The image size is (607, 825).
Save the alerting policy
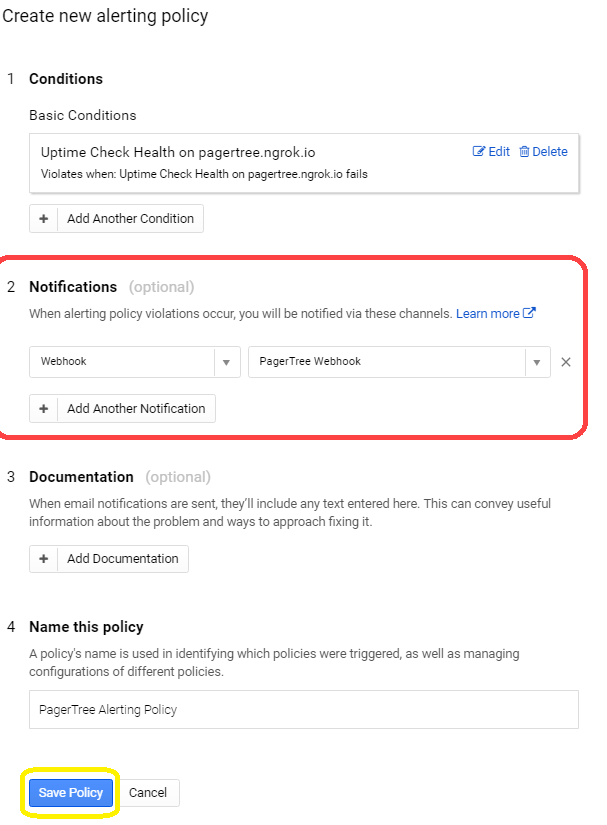(x=71, y=793)
